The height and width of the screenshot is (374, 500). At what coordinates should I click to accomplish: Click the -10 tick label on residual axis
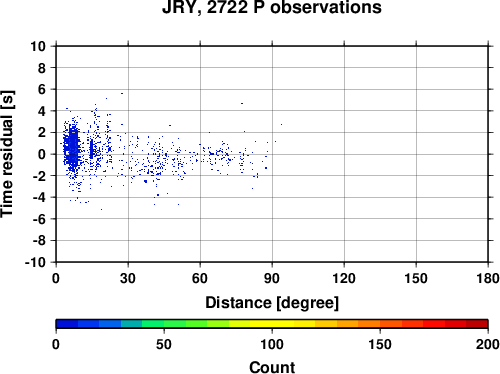click(35, 262)
